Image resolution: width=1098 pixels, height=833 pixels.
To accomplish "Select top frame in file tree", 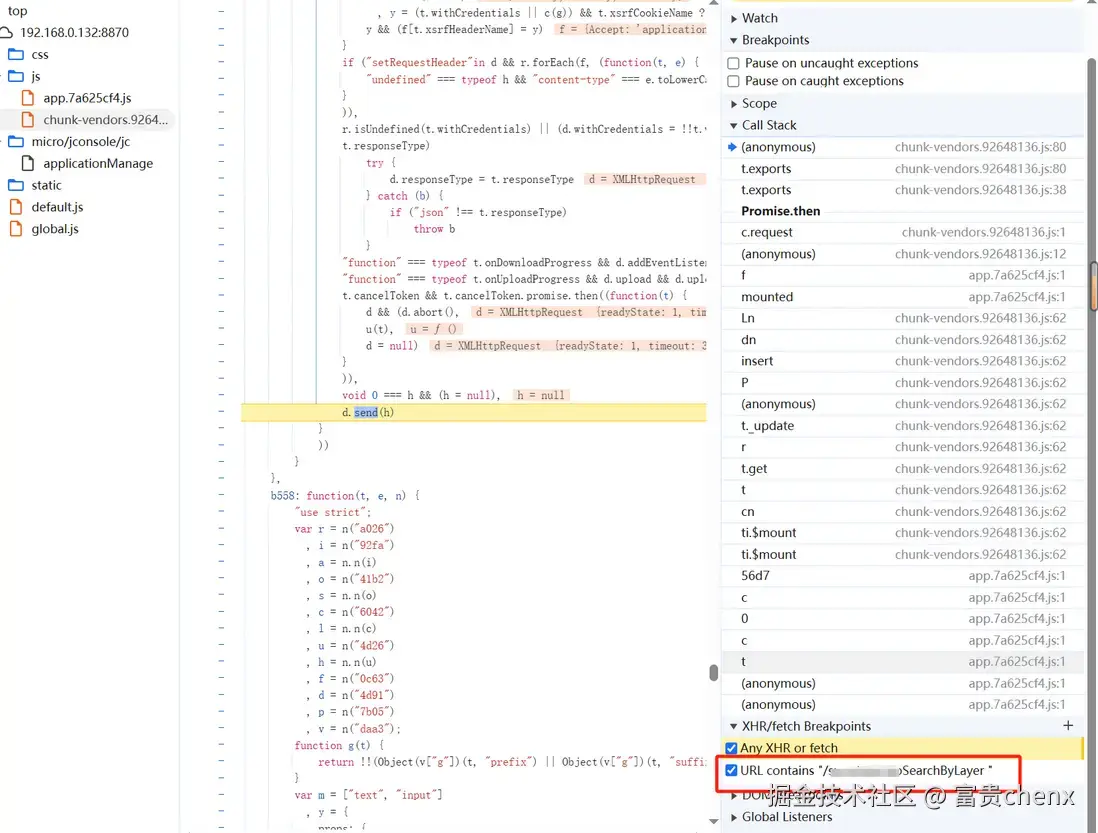I will point(18,10).
